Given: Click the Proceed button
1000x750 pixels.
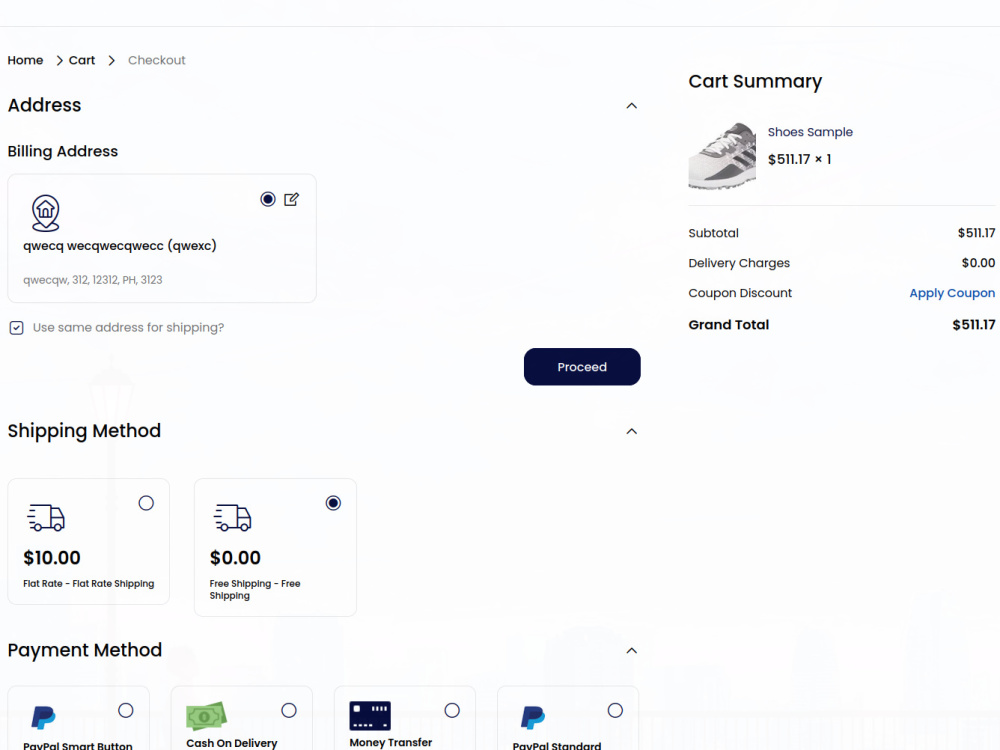Looking at the screenshot, I should pos(582,367).
